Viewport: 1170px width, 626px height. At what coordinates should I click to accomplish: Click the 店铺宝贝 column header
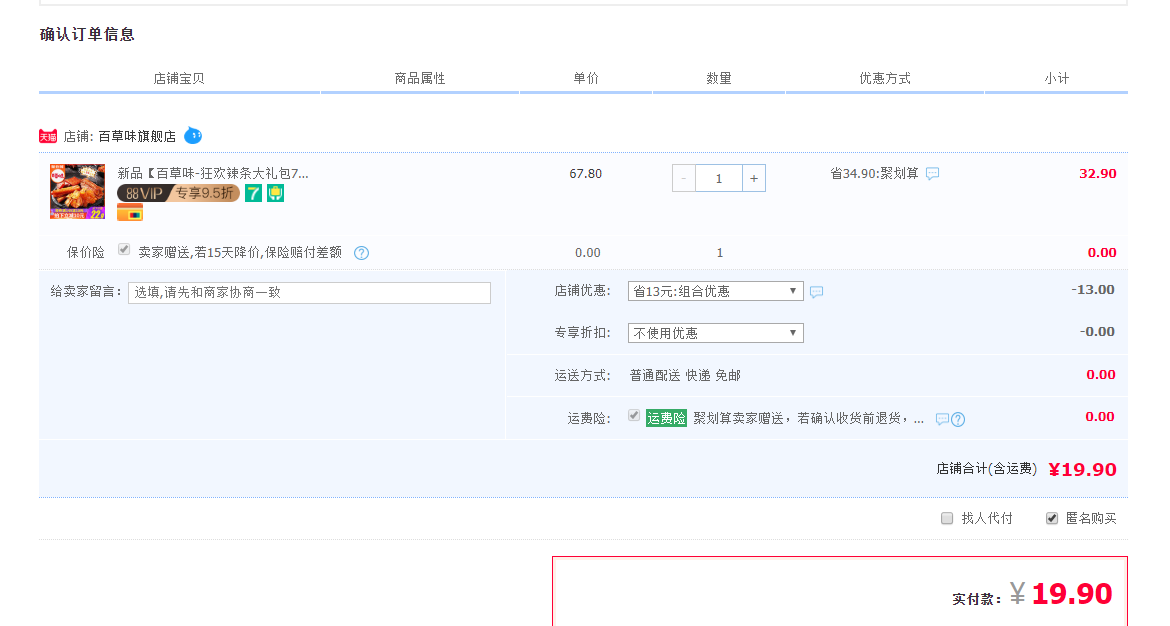coord(179,78)
